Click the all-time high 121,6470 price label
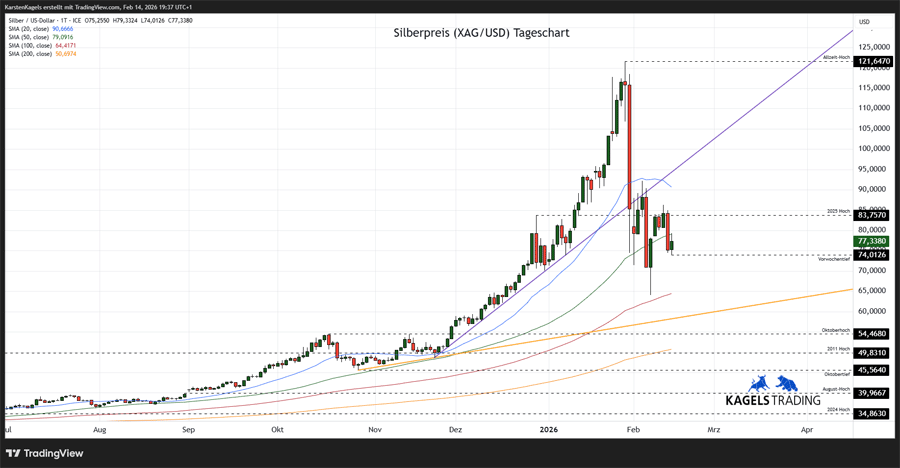Image resolution: width=900 pixels, height=468 pixels. [x=873, y=62]
